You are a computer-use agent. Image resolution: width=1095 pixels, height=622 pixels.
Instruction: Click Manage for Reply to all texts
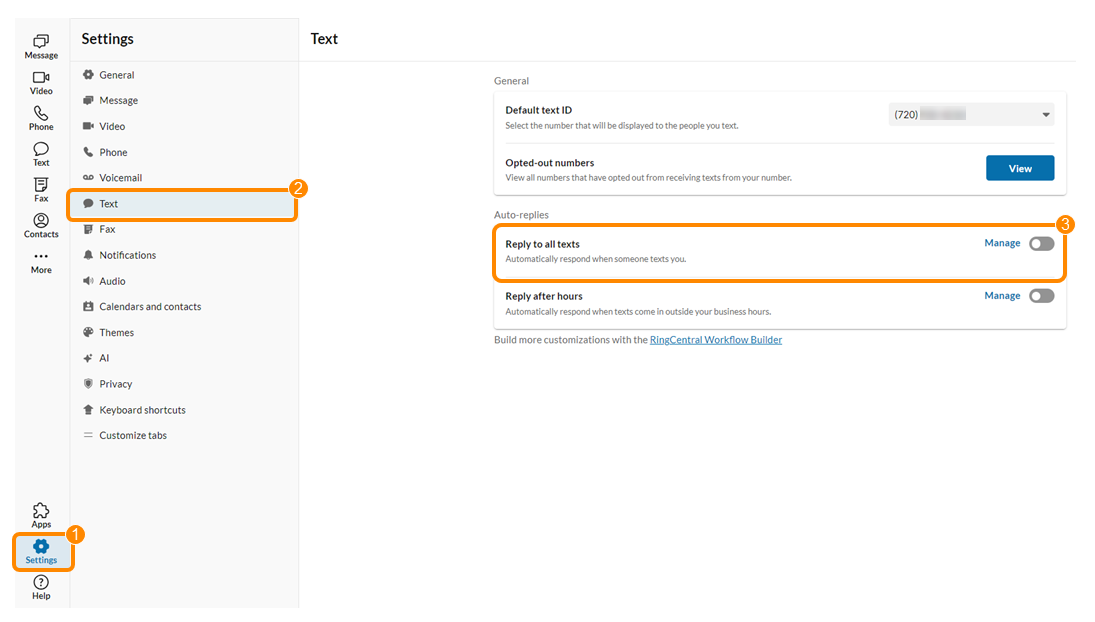(x=1002, y=243)
